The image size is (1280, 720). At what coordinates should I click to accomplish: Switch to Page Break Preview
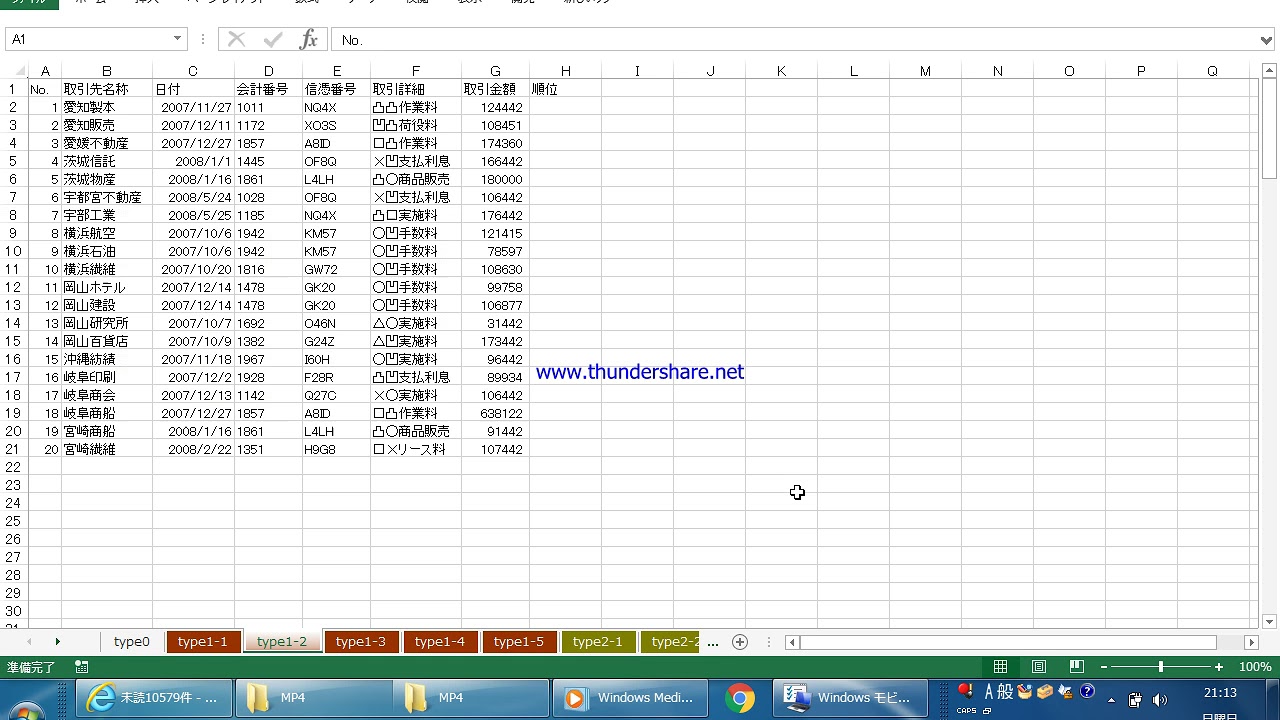coord(1076,667)
